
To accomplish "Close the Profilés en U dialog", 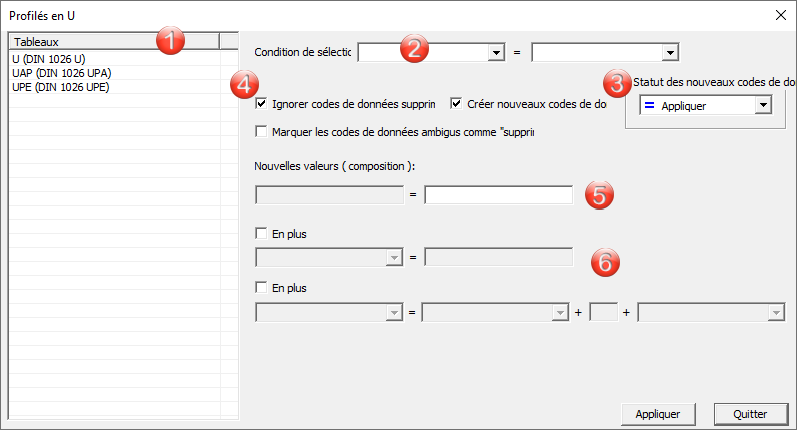I will click(780, 16).
